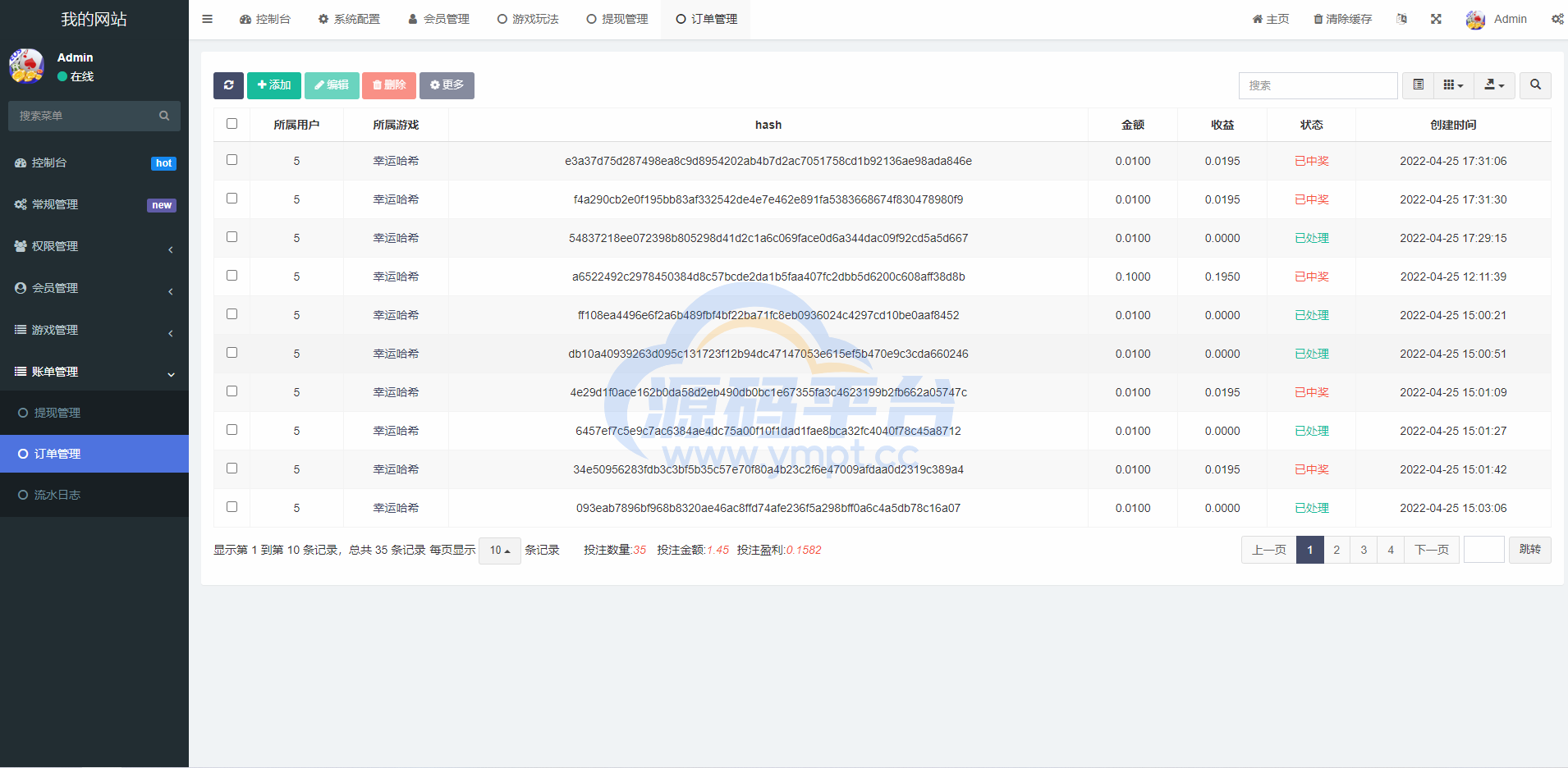Toggle the sidebar hamburger menu icon
This screenshot has height=768, width=1568.
[x=207, y=19]
